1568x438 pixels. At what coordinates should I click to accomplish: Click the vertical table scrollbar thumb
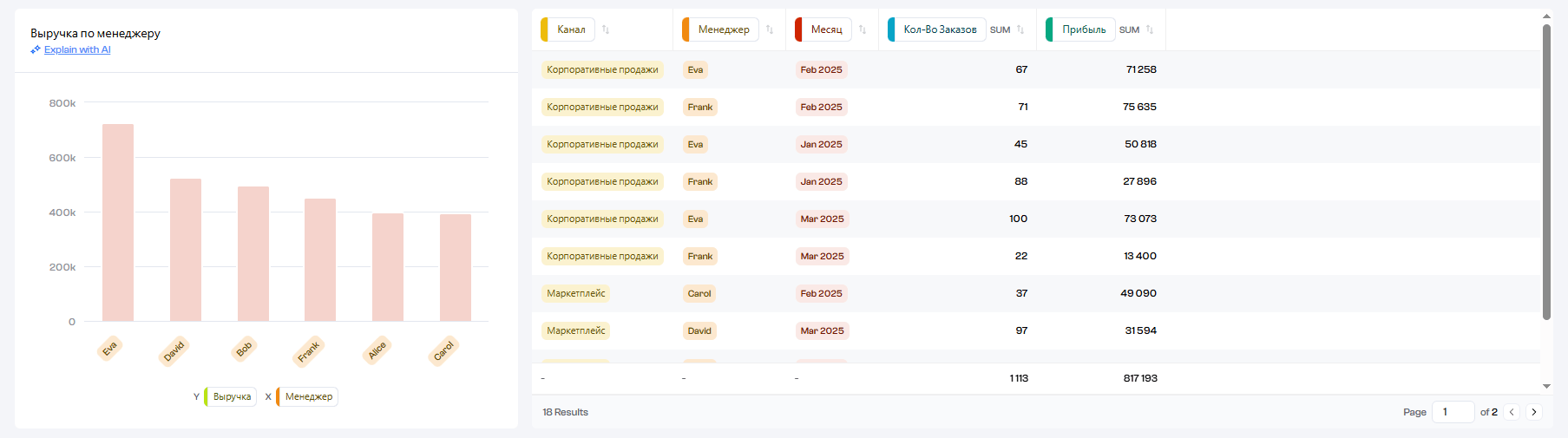pos(1546,172)
